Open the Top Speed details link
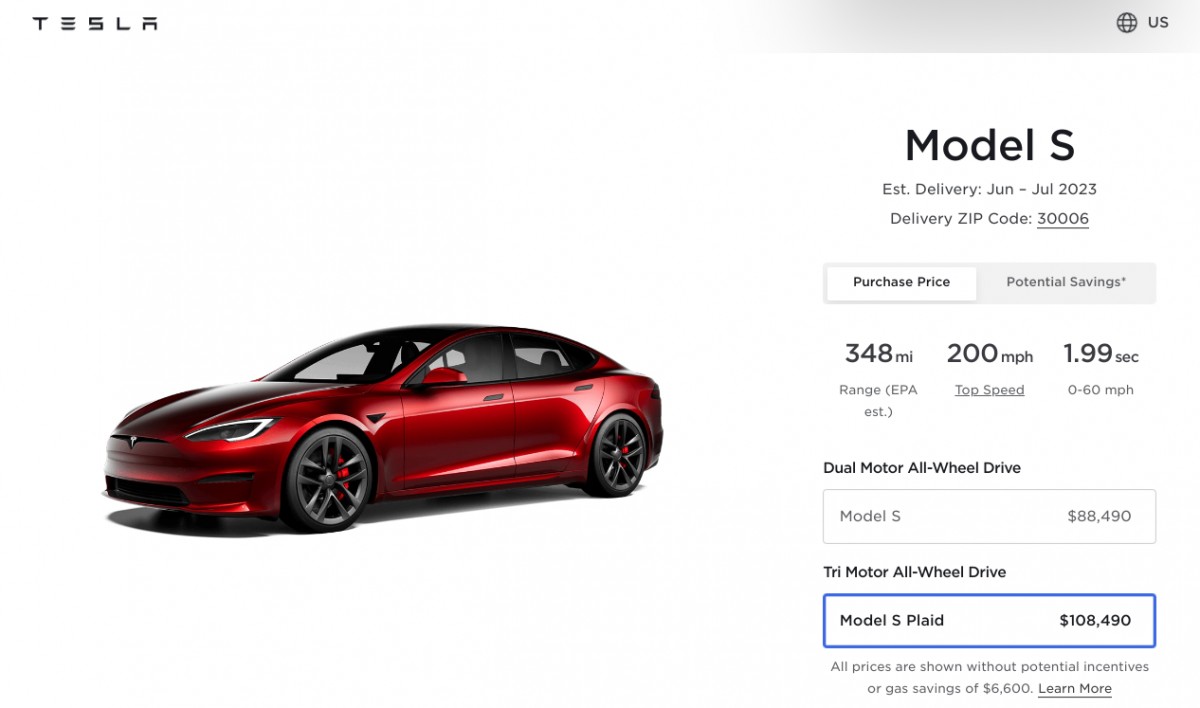Image resolution: width=1200 pixels, height=708 pixels. coord(989,389)
